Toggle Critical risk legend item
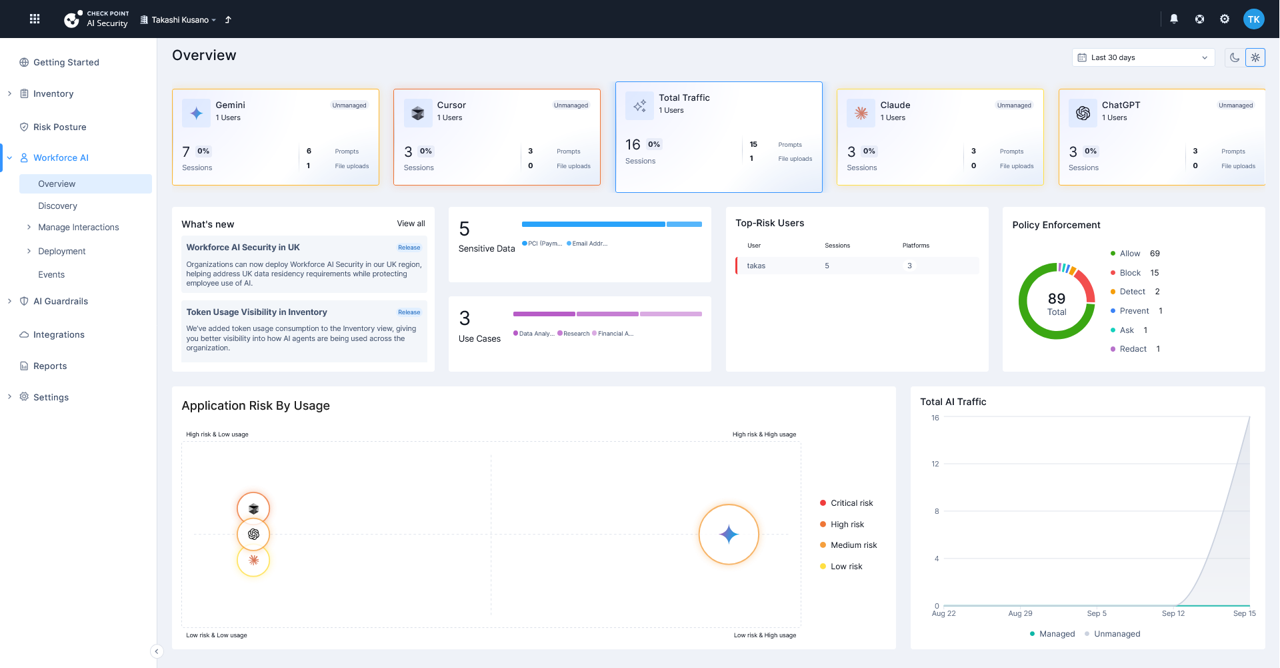1280x668 pixels. [x=846, y=503]
